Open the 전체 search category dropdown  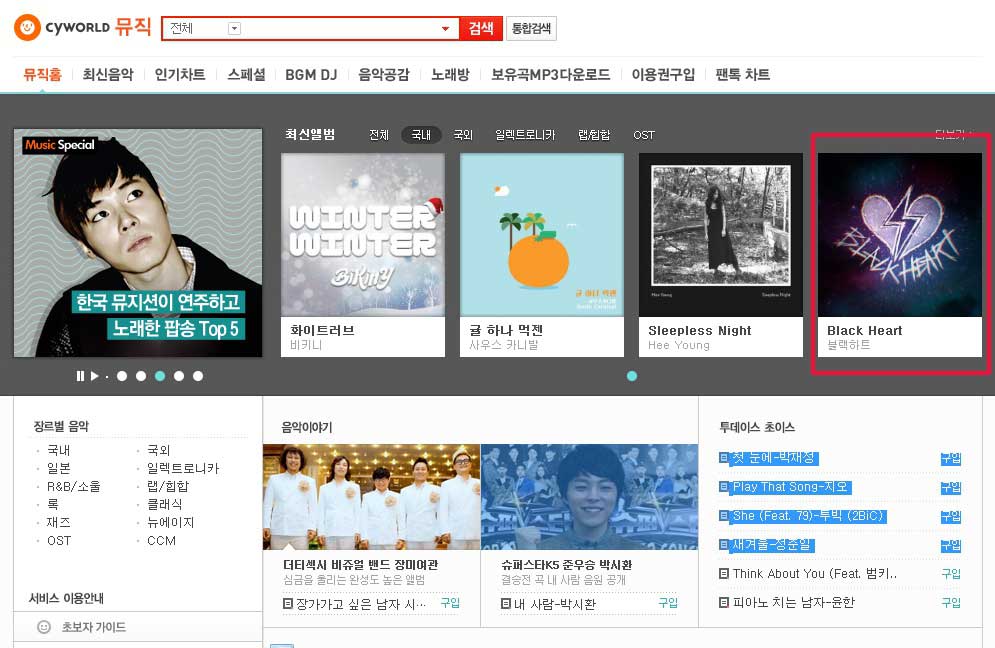234,29
